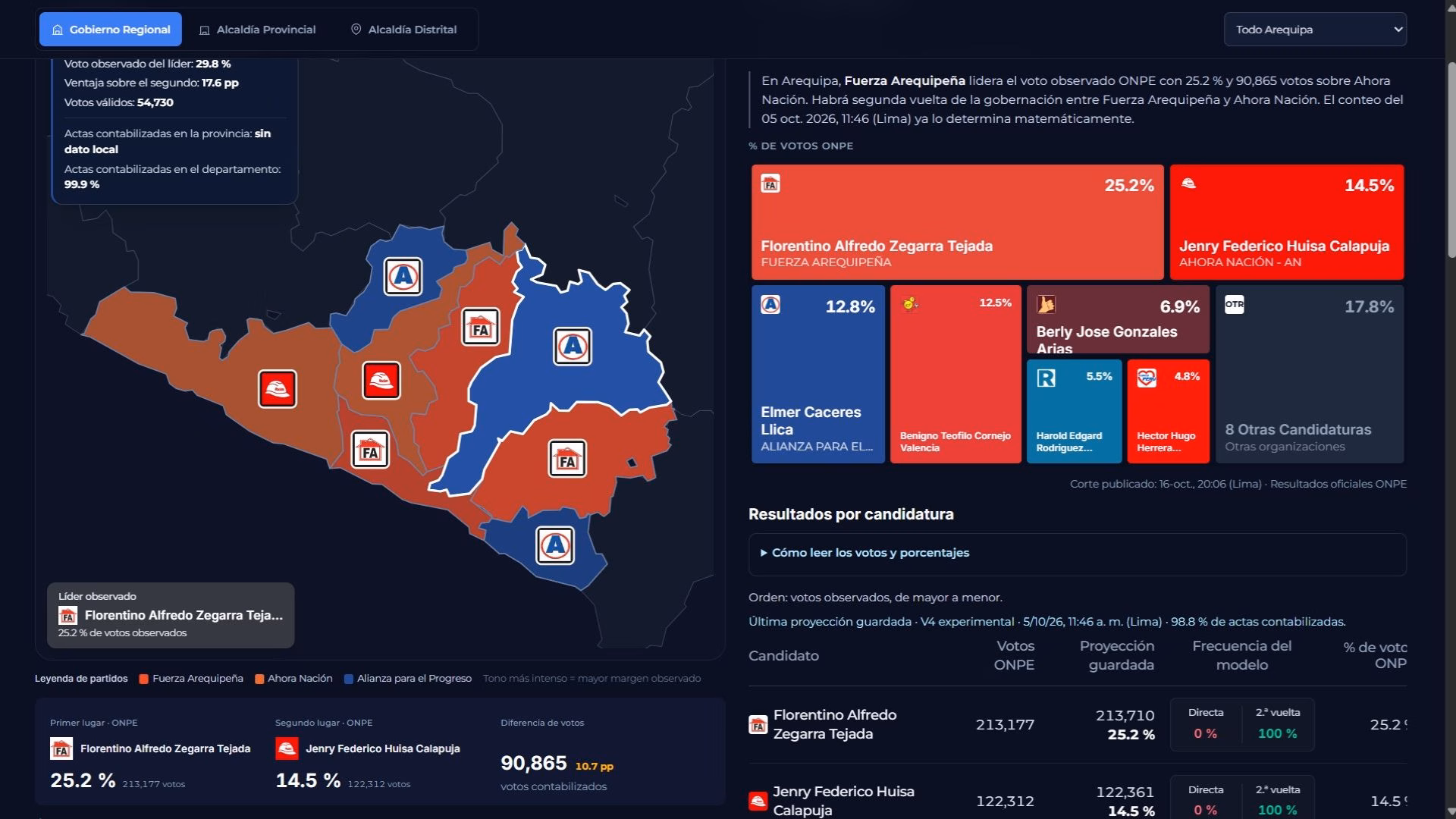Click the Alianza para el Progreso legend swatch
Image resolution: width=1456 pixels, height=819 pixels.
click(349, 679)
